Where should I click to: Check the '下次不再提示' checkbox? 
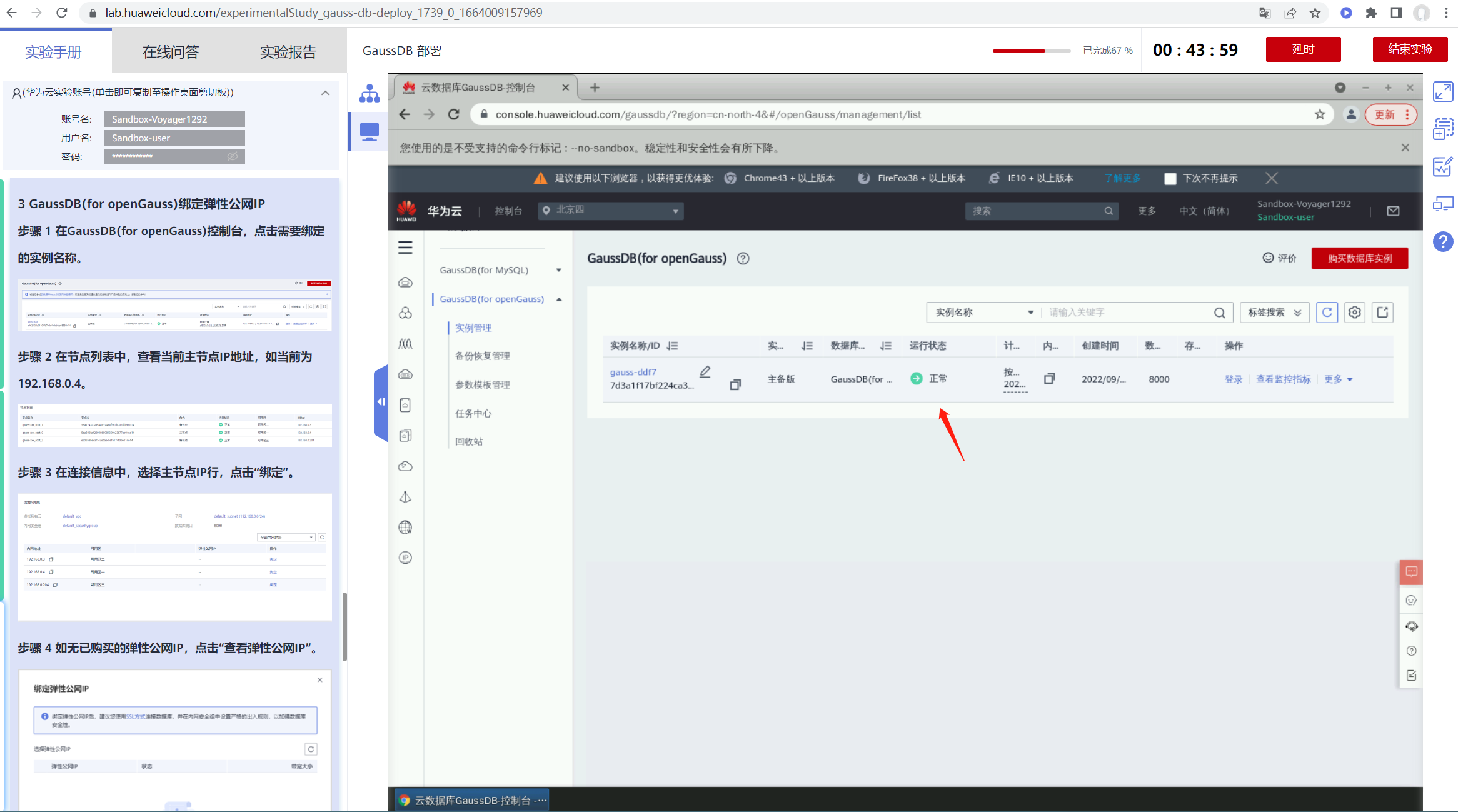pos(1170,179)
